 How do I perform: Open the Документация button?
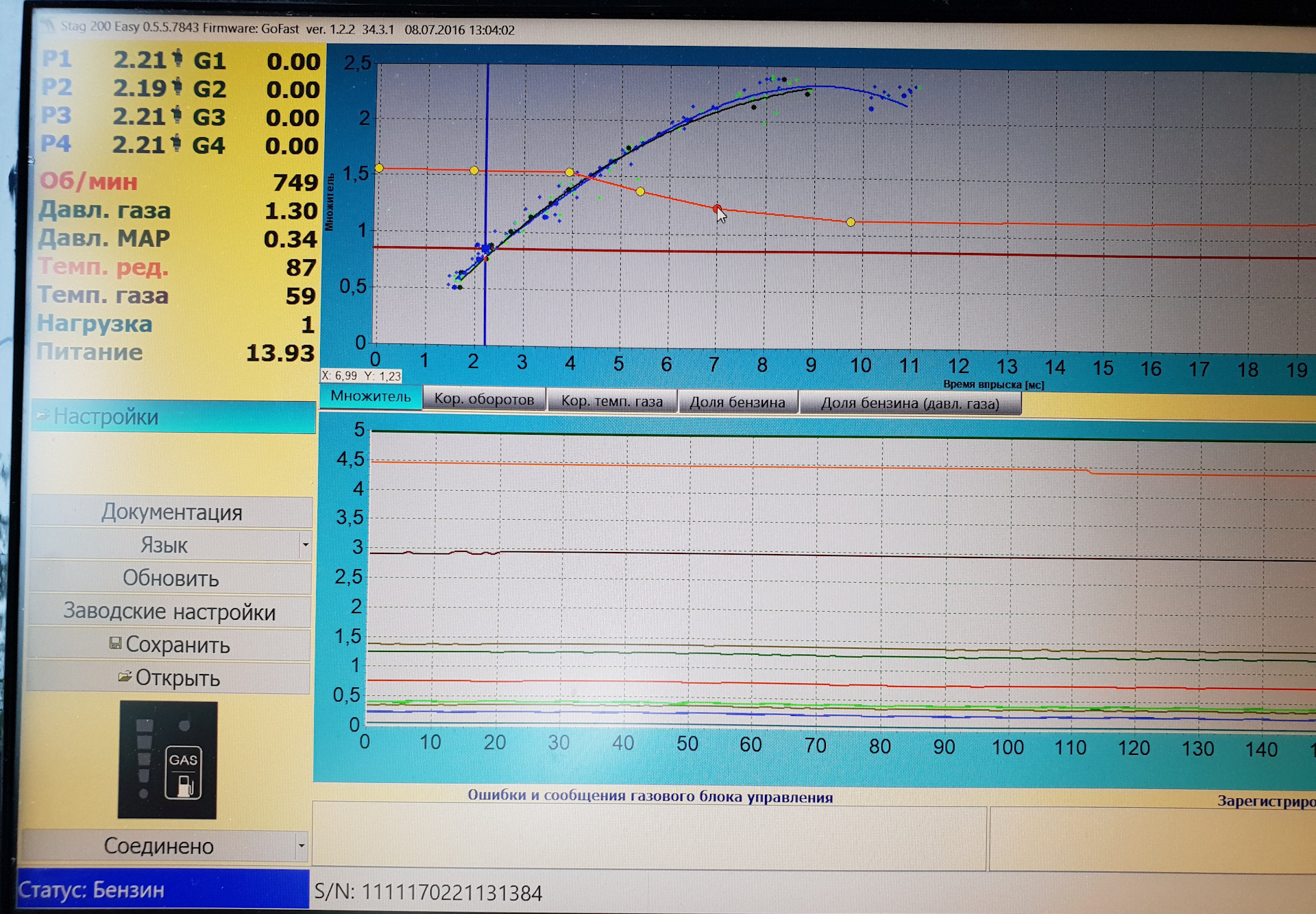point(171,512)
